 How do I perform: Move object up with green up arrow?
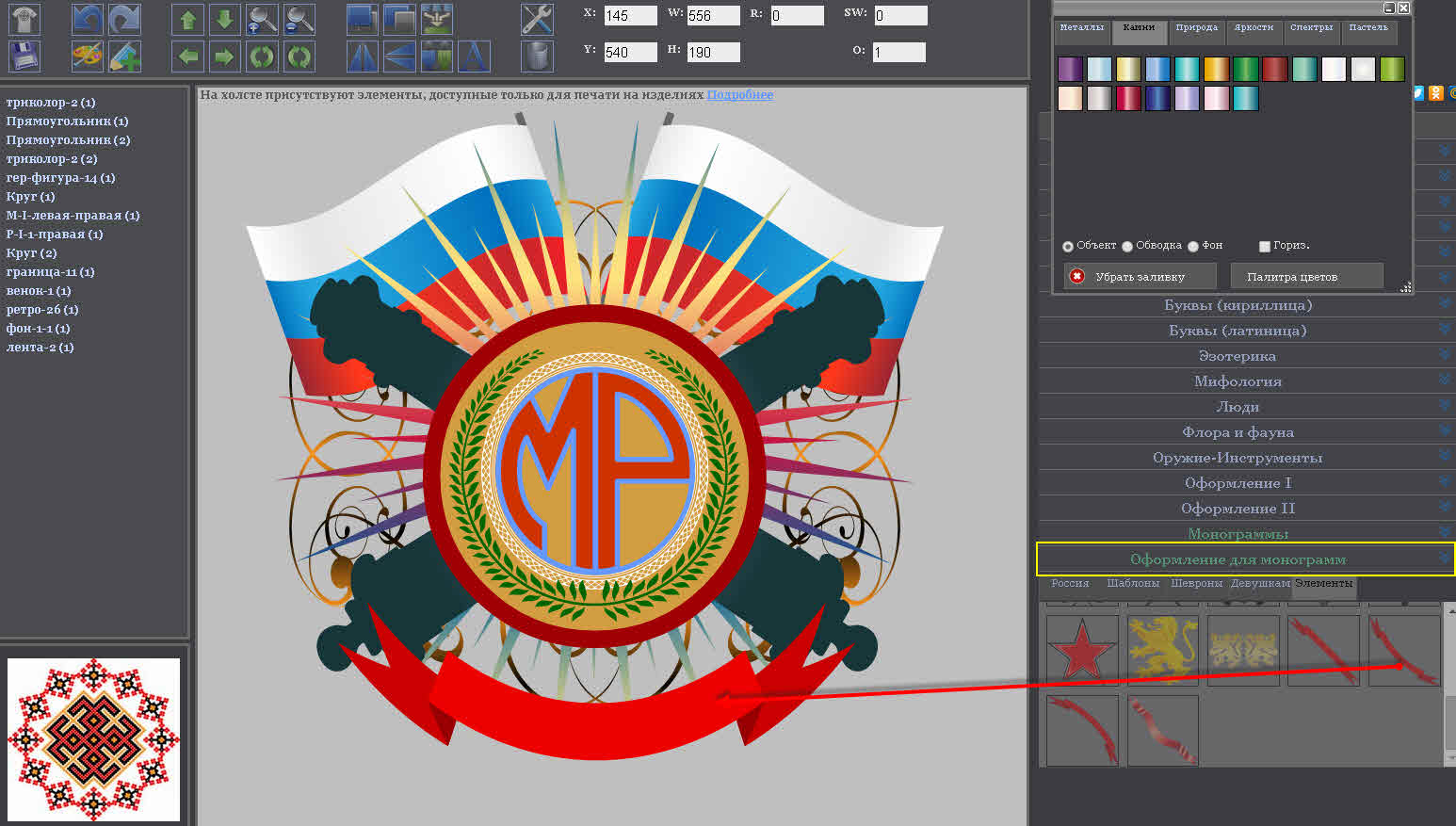click(x=188, y=20)
